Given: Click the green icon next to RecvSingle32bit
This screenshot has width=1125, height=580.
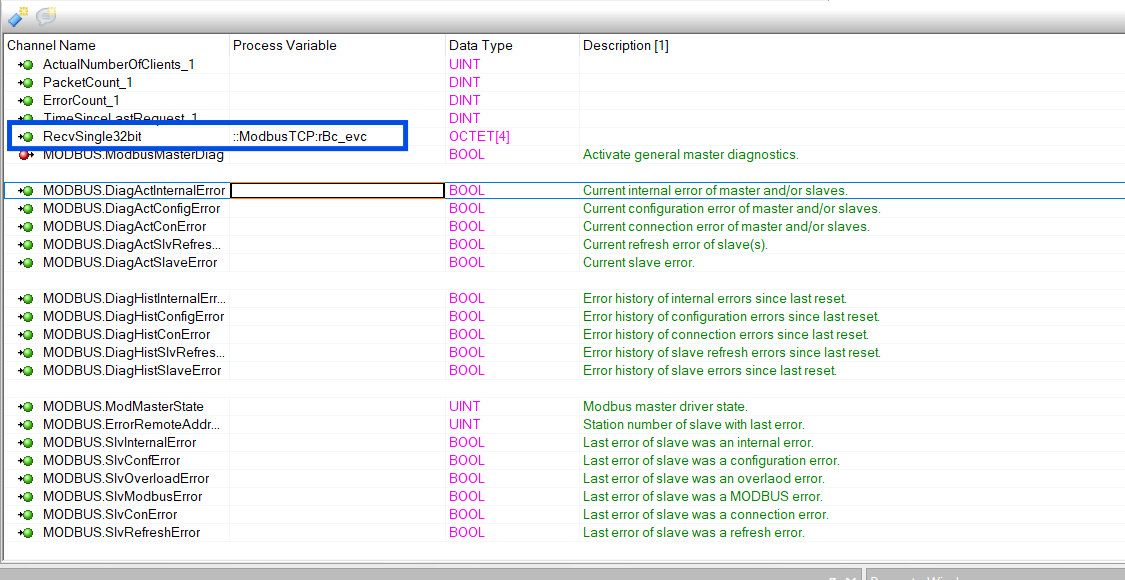Looking at the screenshot, I should tap(26, 136).
